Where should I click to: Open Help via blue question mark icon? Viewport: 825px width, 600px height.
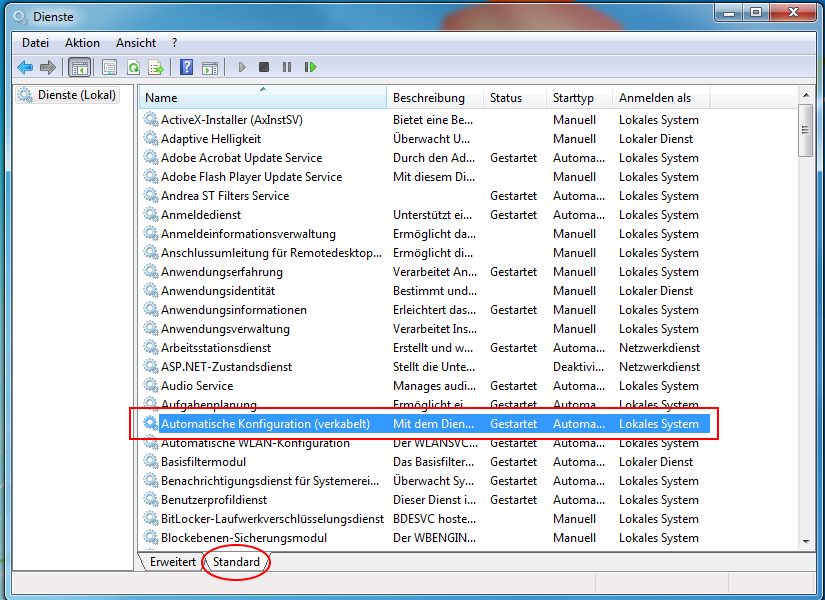click(x=186, y=67)
